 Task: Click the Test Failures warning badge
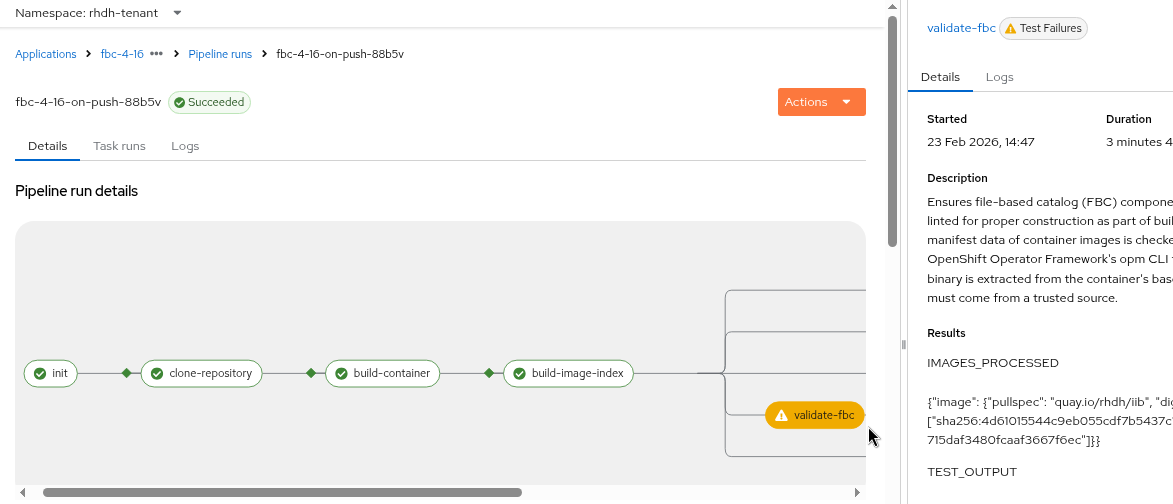[1043, 29]
